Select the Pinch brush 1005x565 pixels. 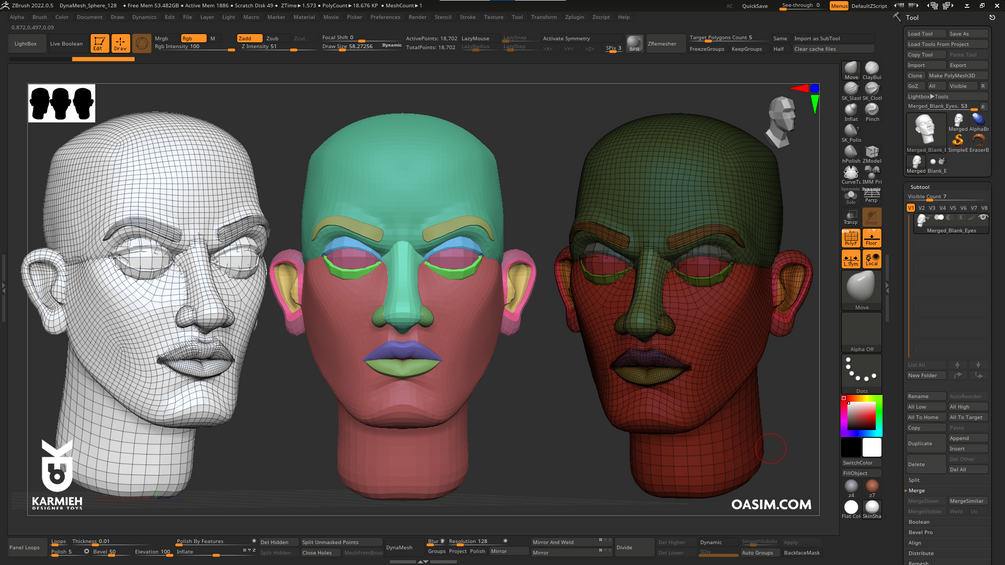[872, 111]
